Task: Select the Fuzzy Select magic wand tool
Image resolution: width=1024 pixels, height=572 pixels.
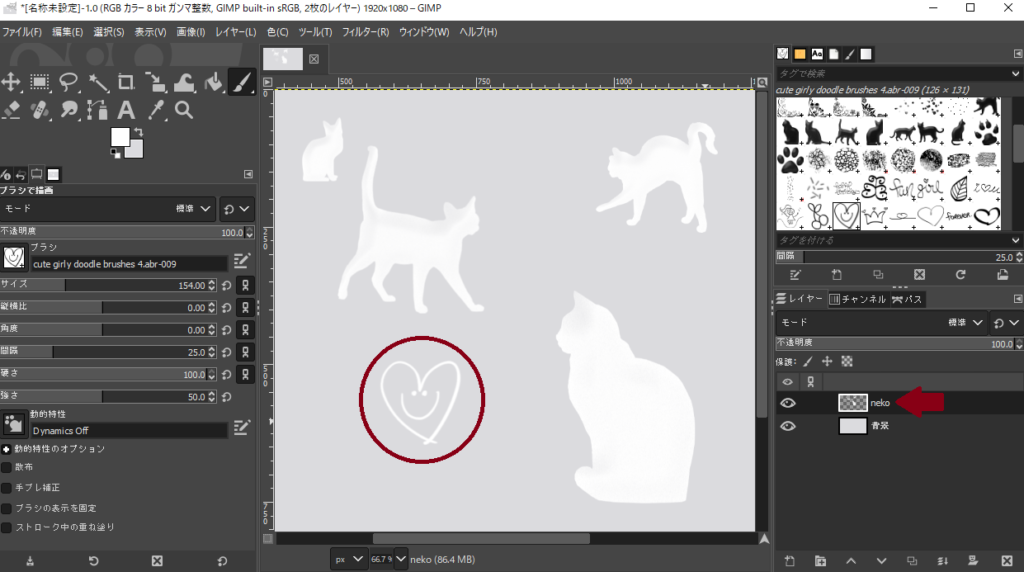Action: (x=98, y=82)
